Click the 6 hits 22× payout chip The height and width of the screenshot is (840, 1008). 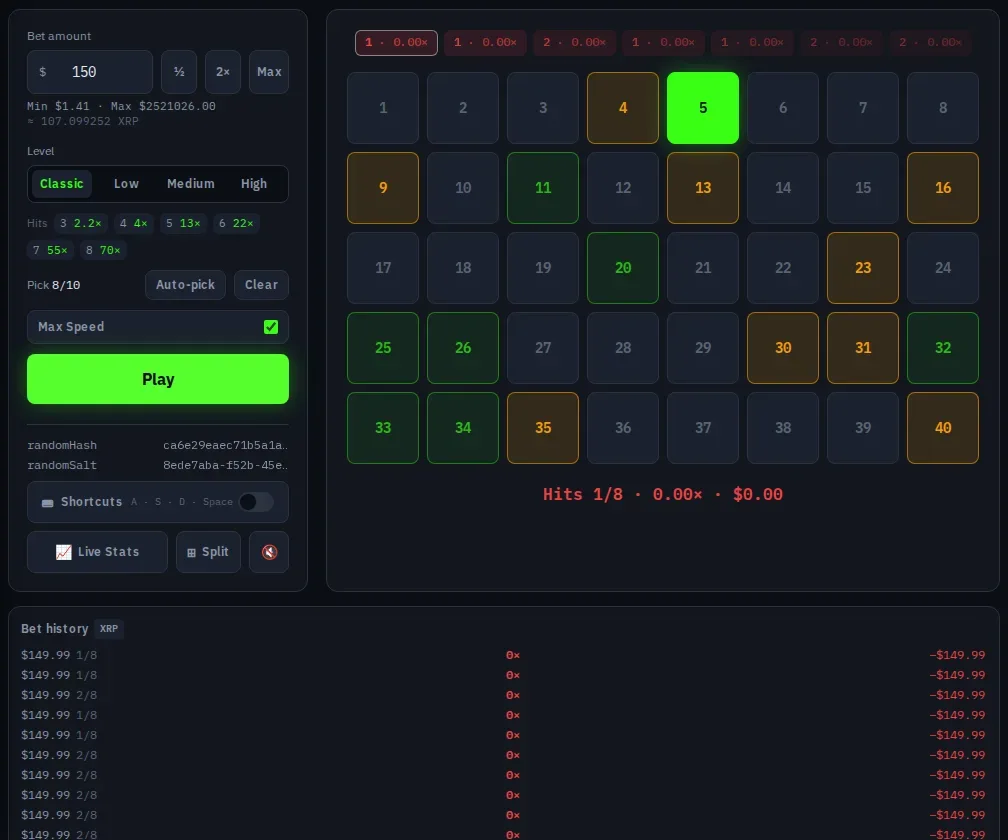(x=236, y=223)
